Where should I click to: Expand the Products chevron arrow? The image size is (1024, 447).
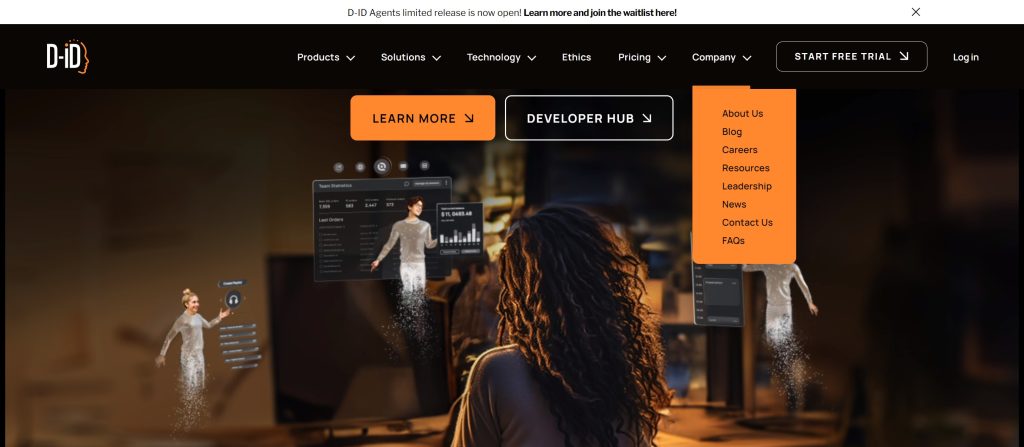[351, 58]
